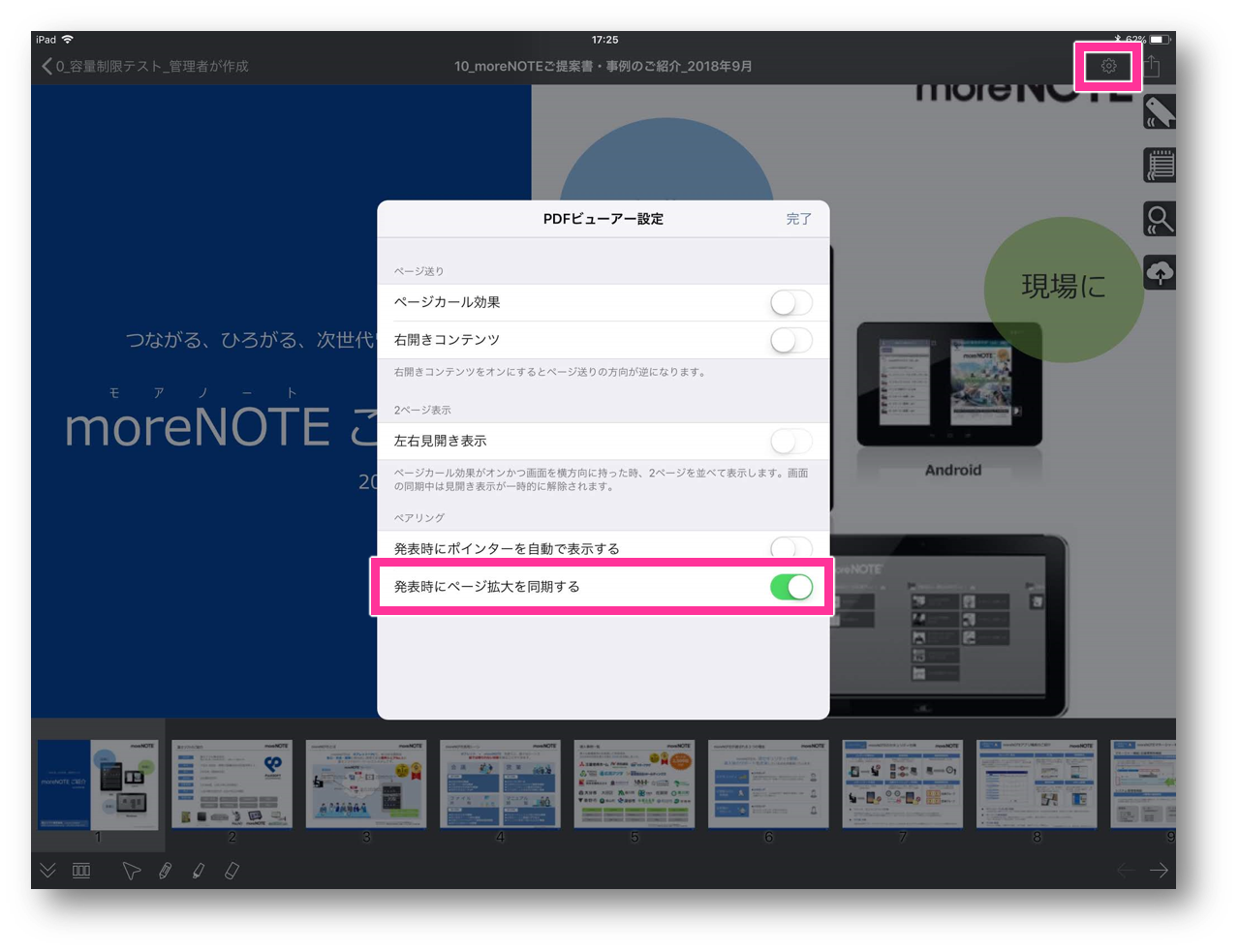Tap the cloud upload icon
Viewport: 1239px width, 952px height.
(1160, 272)
